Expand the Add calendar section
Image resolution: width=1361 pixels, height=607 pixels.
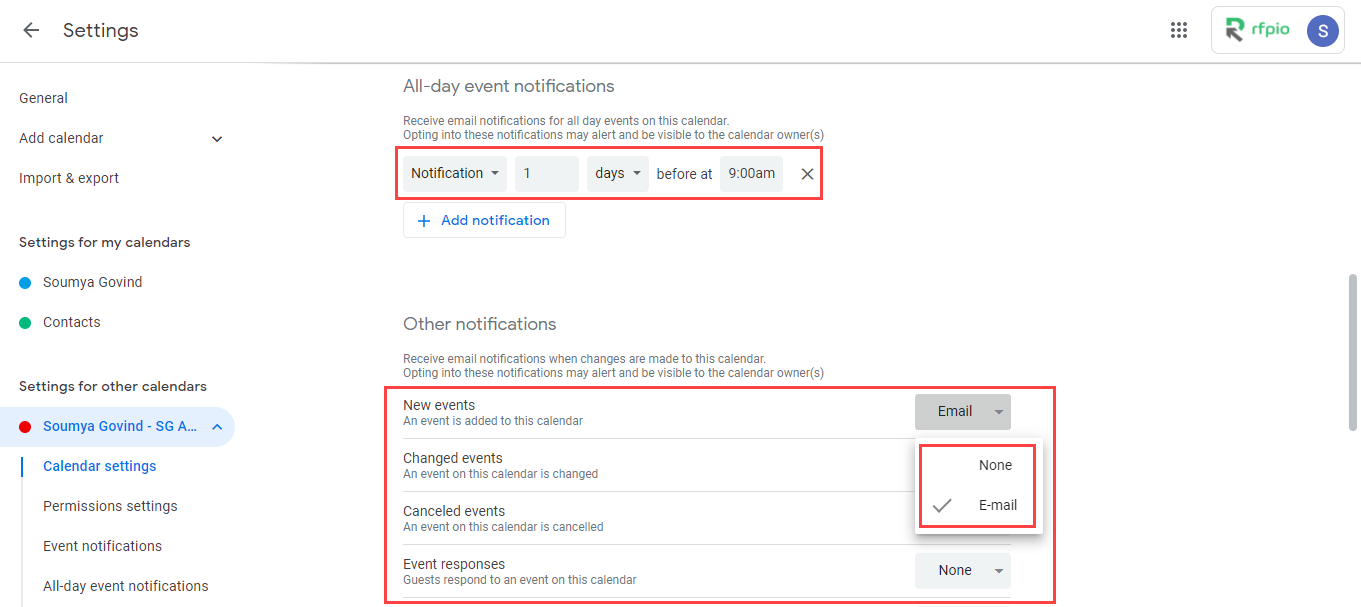217,139
